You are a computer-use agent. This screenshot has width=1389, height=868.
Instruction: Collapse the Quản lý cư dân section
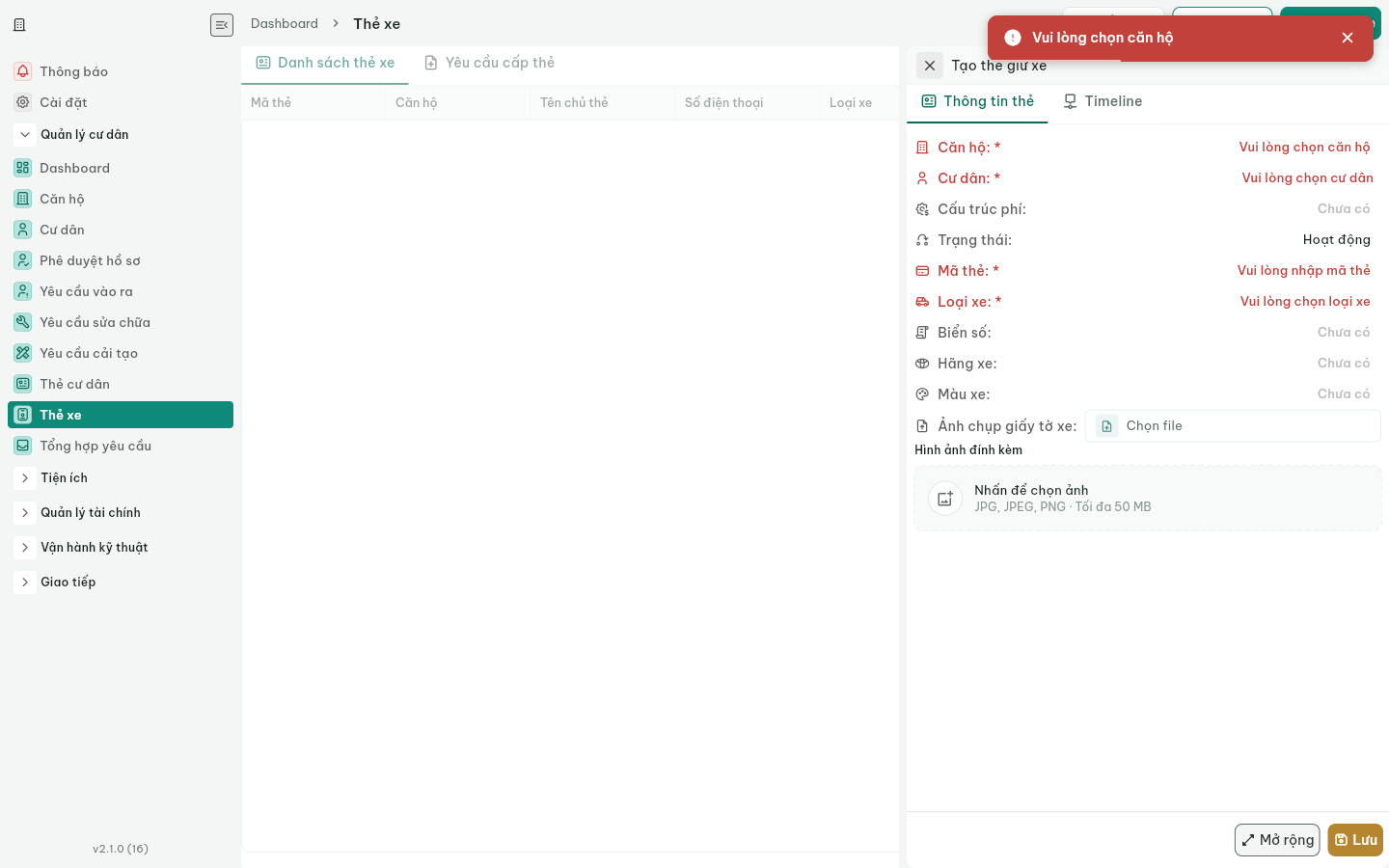25,135
